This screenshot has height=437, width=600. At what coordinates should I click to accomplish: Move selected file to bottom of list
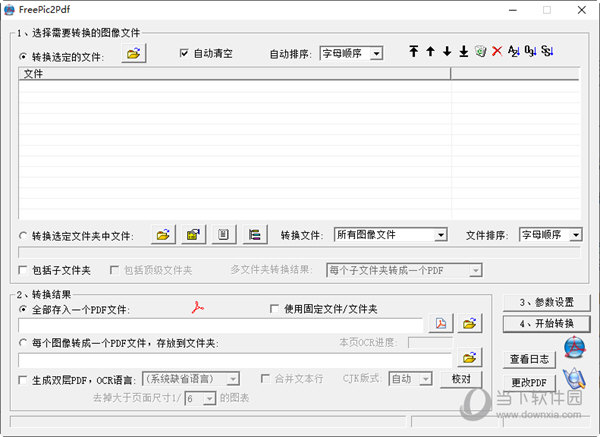(x=464, y=51)
